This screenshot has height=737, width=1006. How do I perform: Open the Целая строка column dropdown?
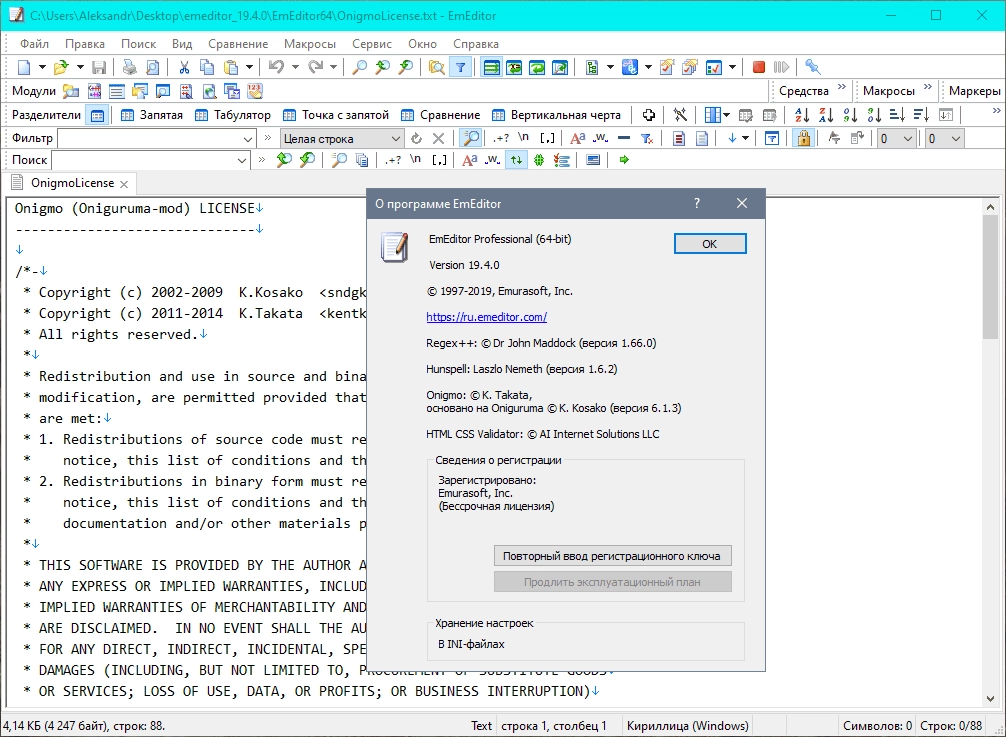tap(395, 139)
